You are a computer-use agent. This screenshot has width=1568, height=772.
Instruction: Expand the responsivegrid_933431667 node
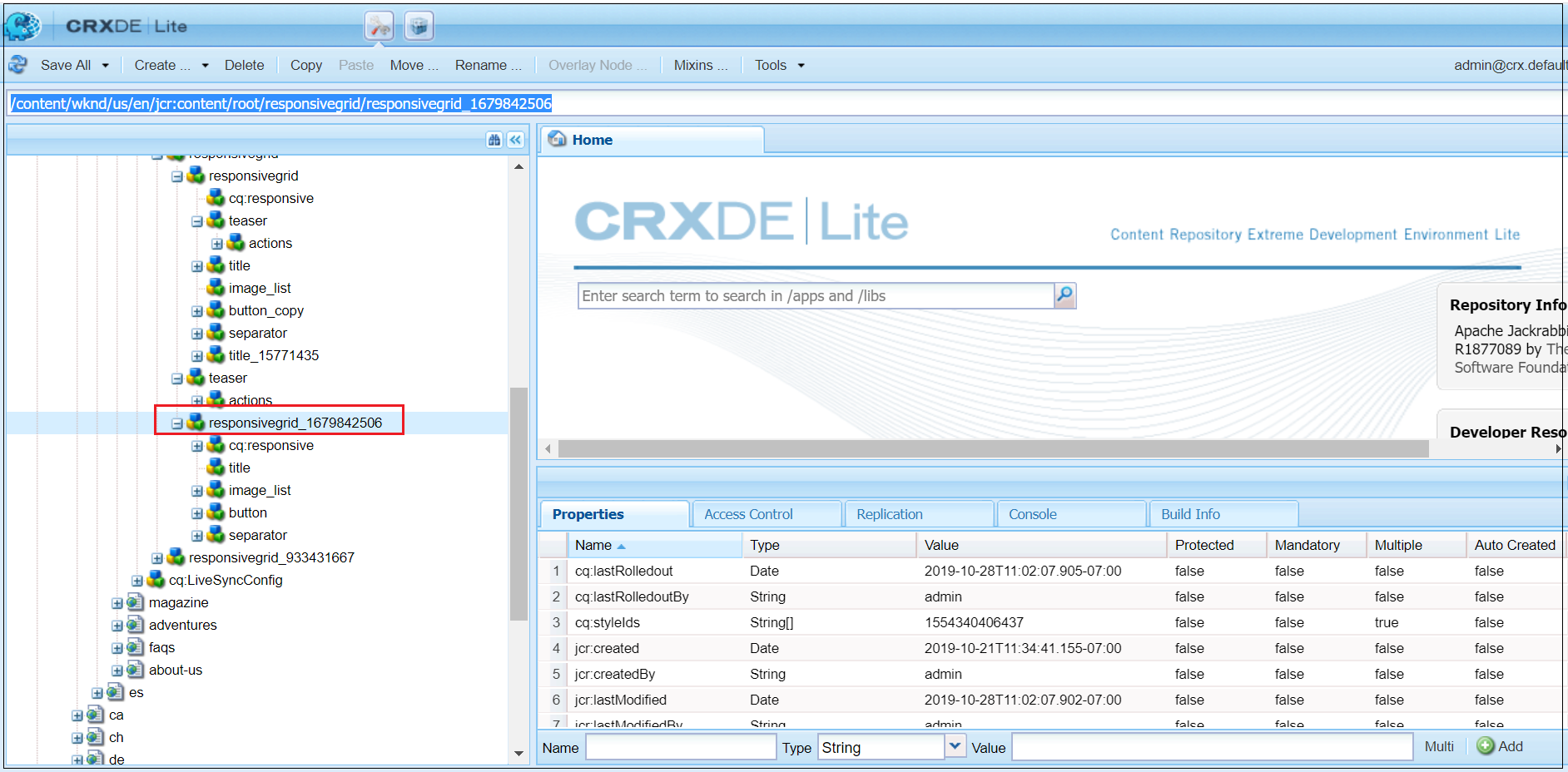[x=157, y=558]
